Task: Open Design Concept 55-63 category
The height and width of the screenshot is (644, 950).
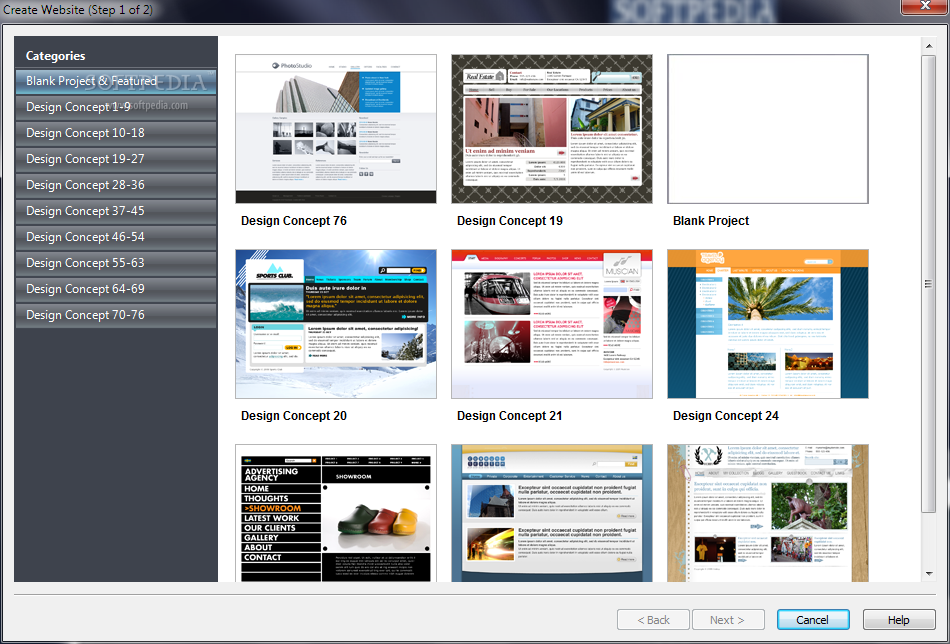Action: 116,264
